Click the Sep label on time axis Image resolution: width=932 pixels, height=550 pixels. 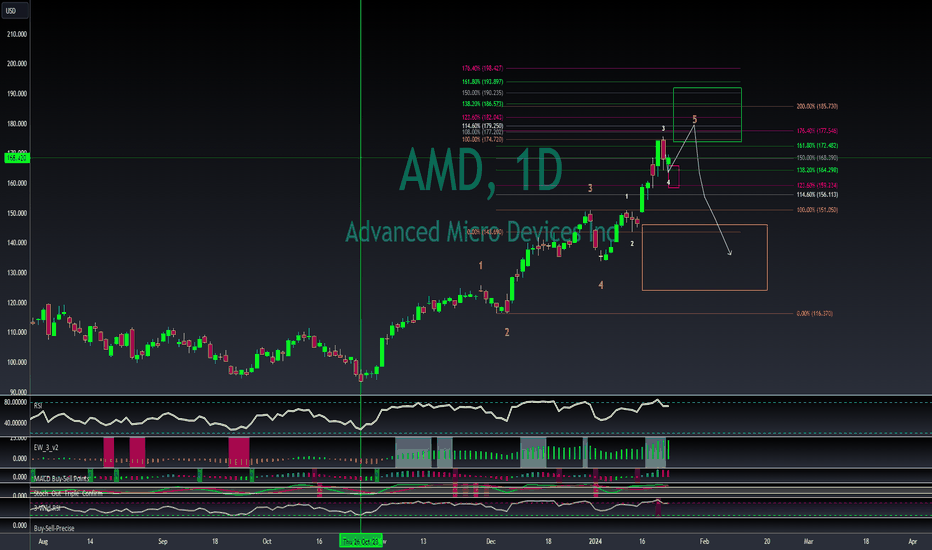click(x=163, y=542)
